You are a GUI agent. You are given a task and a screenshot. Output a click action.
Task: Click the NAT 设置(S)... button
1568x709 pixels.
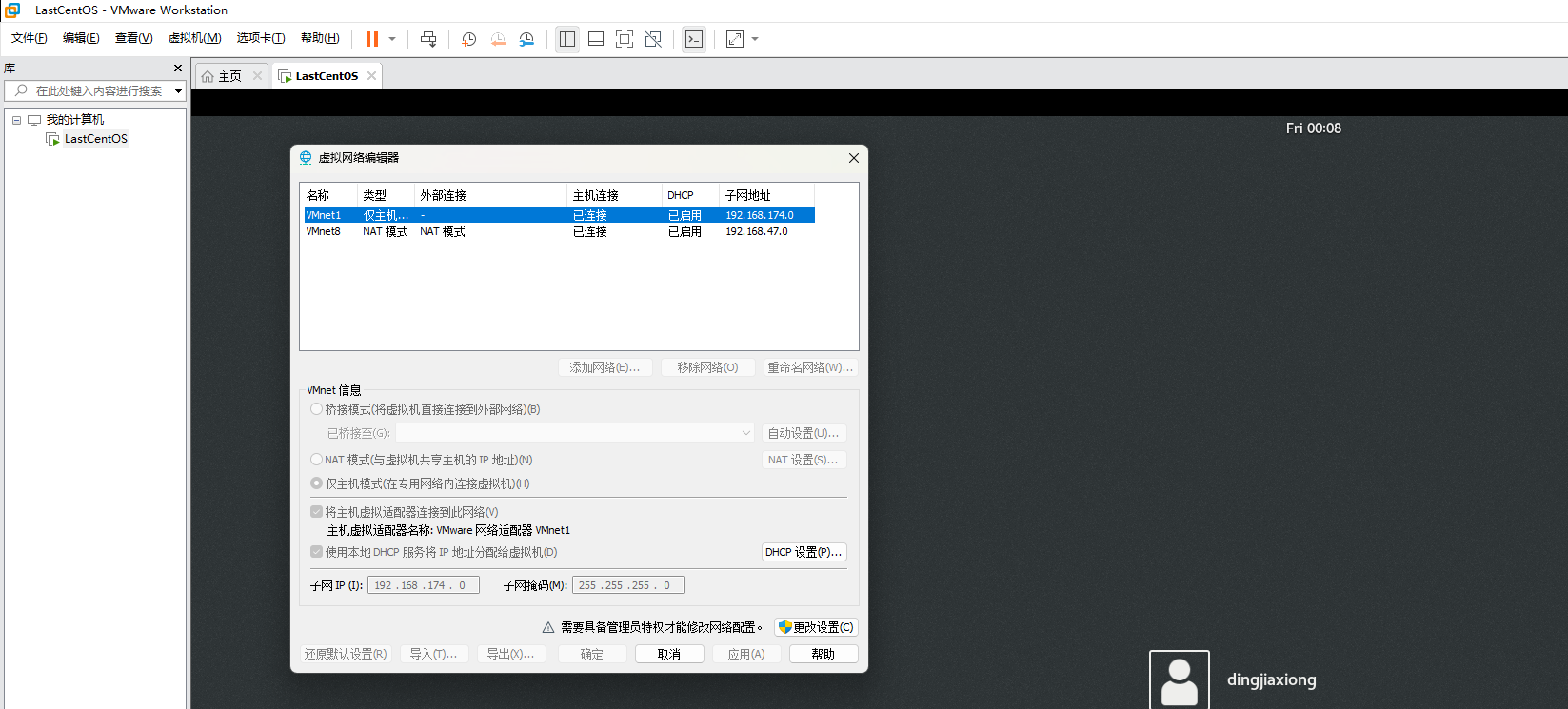point(804,460)
